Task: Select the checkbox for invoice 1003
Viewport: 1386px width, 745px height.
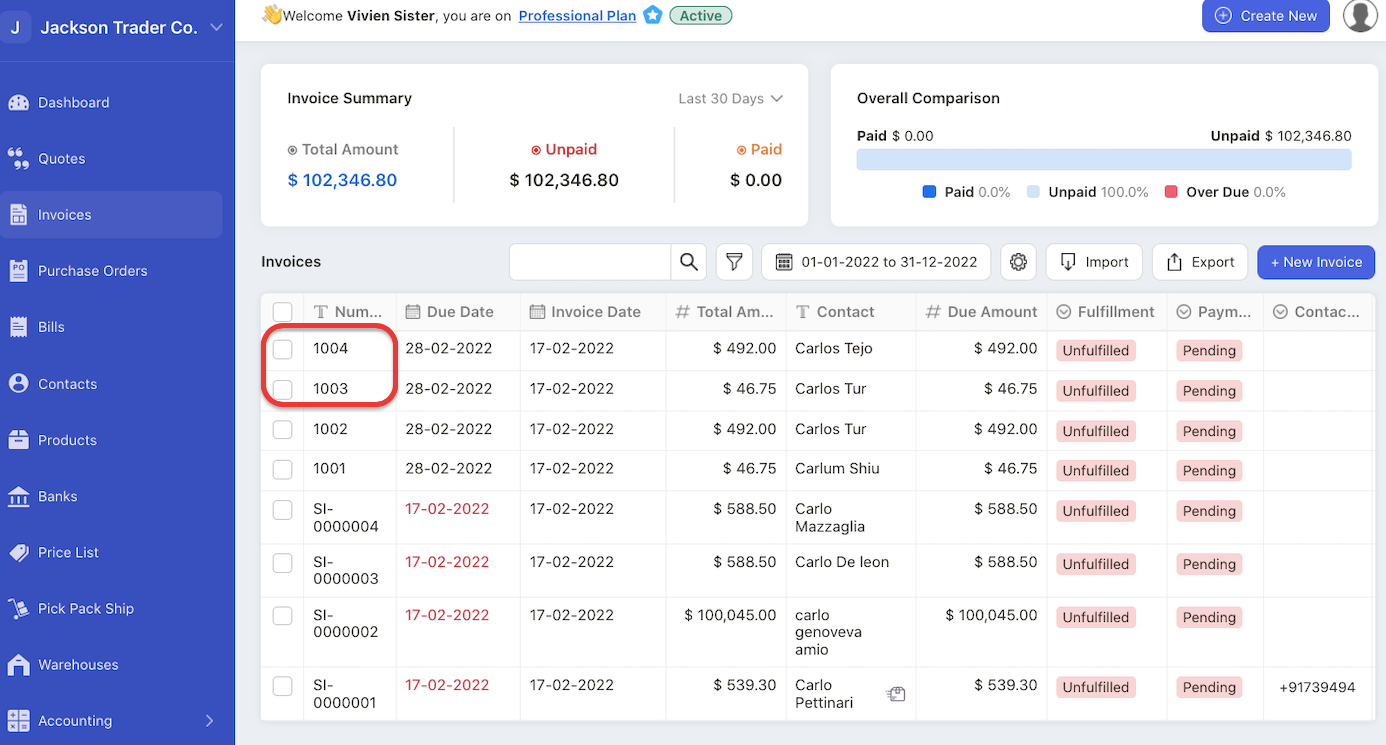Action: (x=283, y=389)
